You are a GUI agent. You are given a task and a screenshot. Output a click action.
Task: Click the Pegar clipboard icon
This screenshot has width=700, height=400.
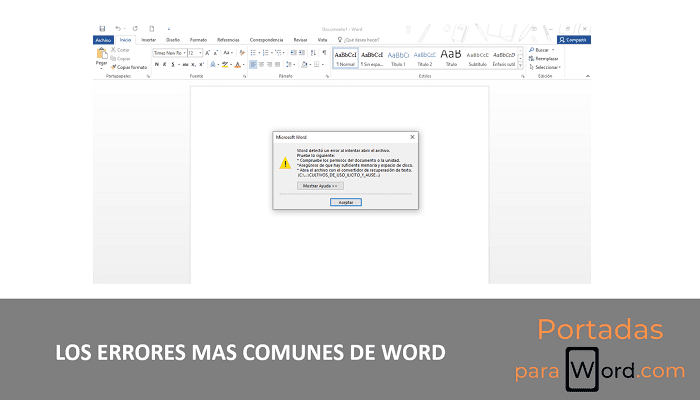pos(101,54)
